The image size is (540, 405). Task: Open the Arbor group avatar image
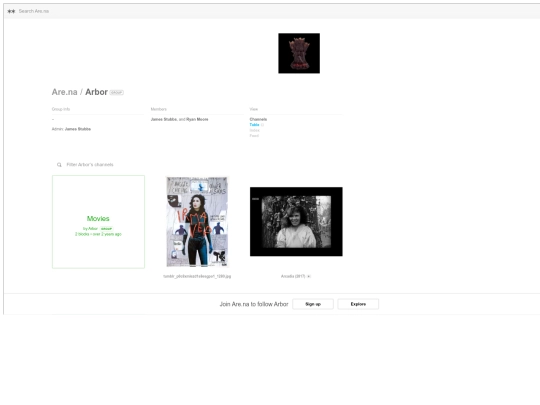pos(299,53)
